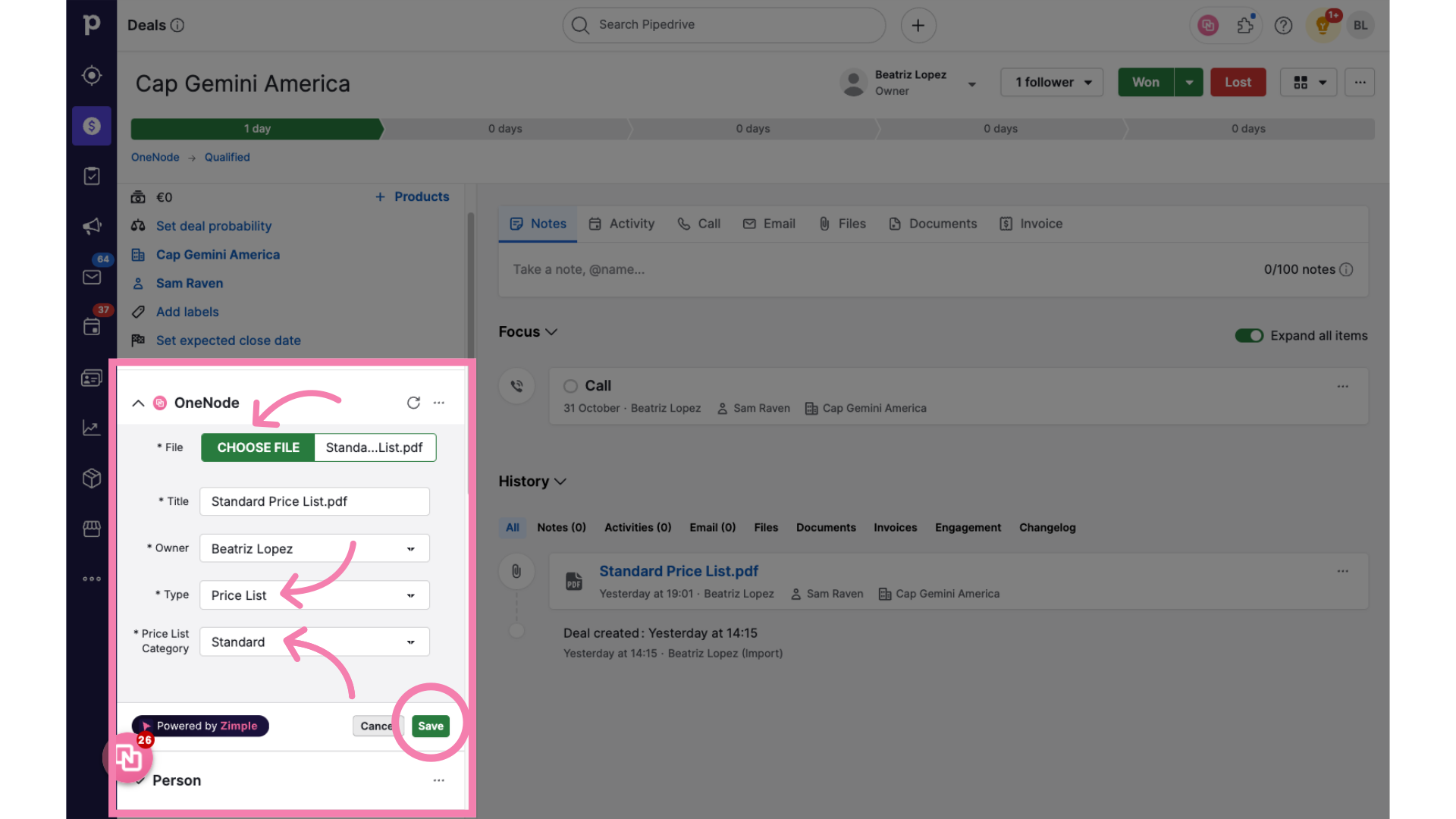Switch to the Email tab
Screen dimensions: 1456x819
[x=769, y=224]
